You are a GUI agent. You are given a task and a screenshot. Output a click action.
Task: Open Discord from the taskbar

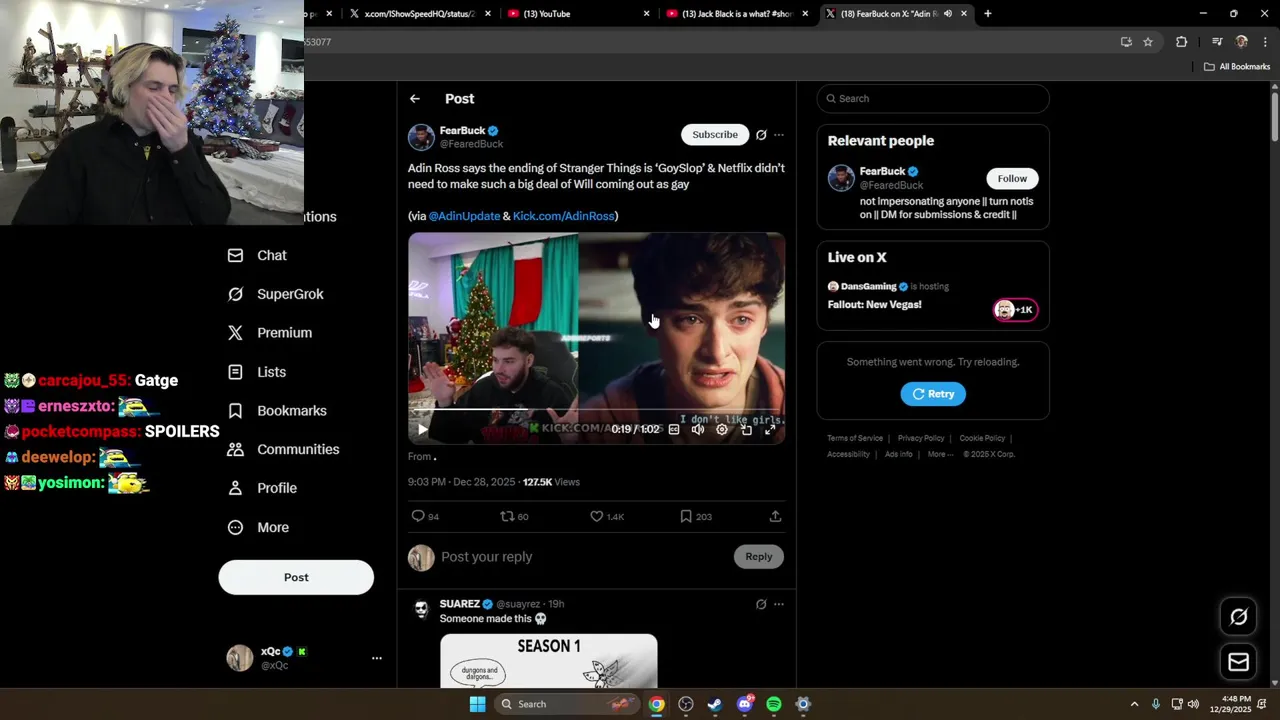click(x=744, y=704)
